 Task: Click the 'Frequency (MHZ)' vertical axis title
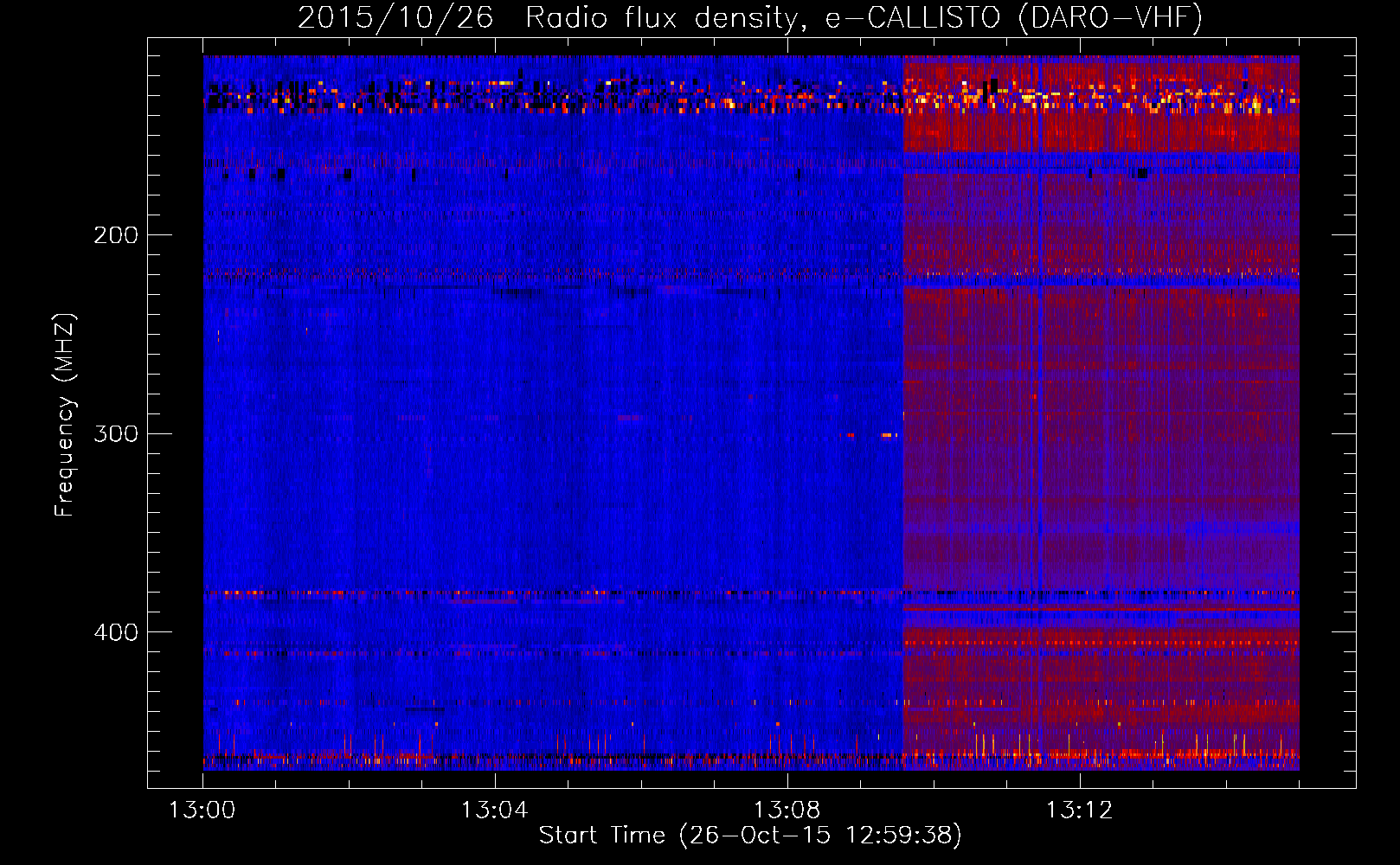pyautogui.click(x=65, y=415)
